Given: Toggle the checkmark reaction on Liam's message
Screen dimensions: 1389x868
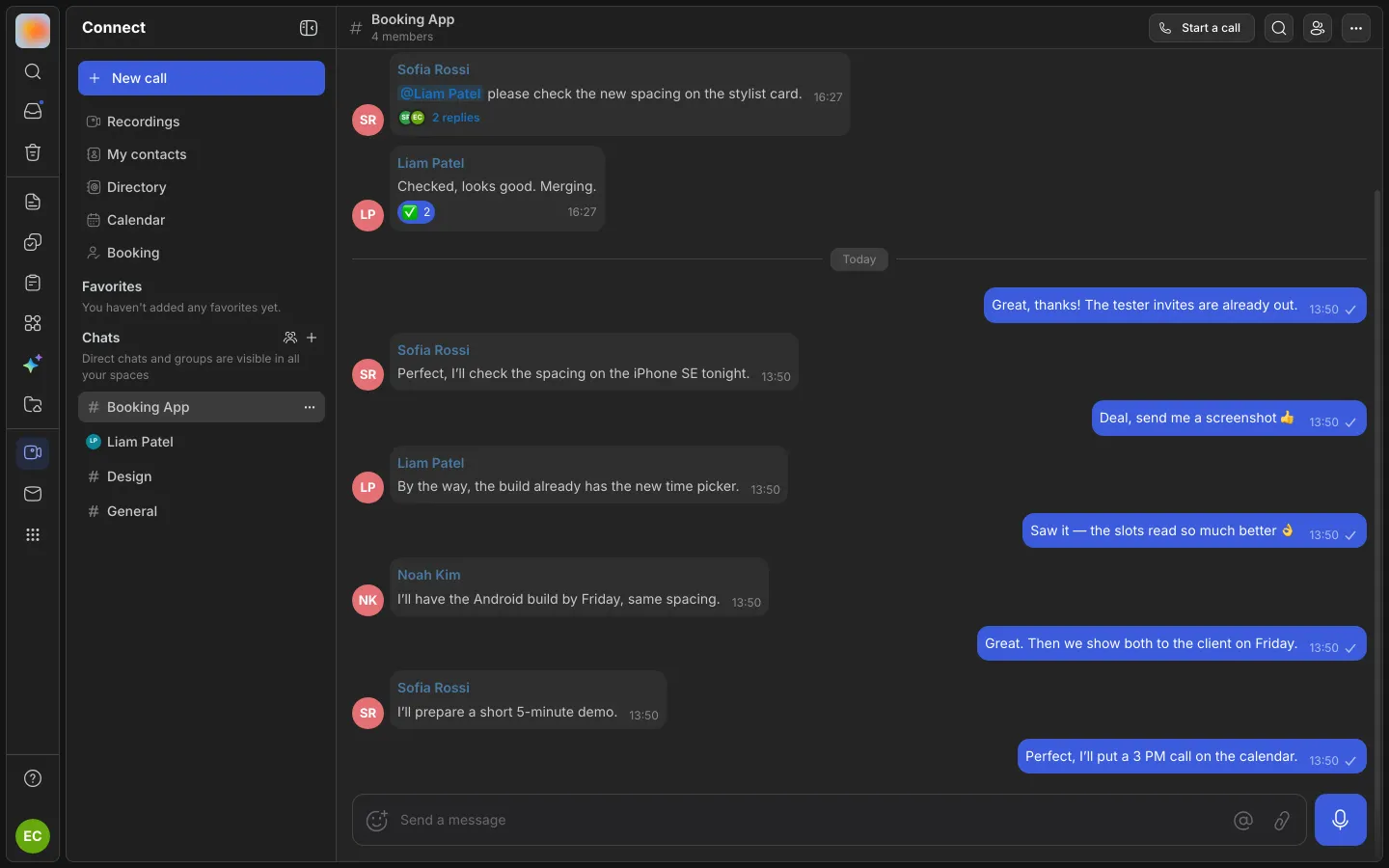Looking at the screenshot, I should [x=416, y=212].
